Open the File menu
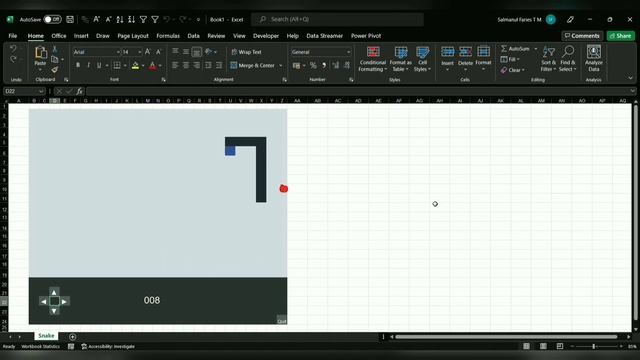 click(x=13, y=36)
